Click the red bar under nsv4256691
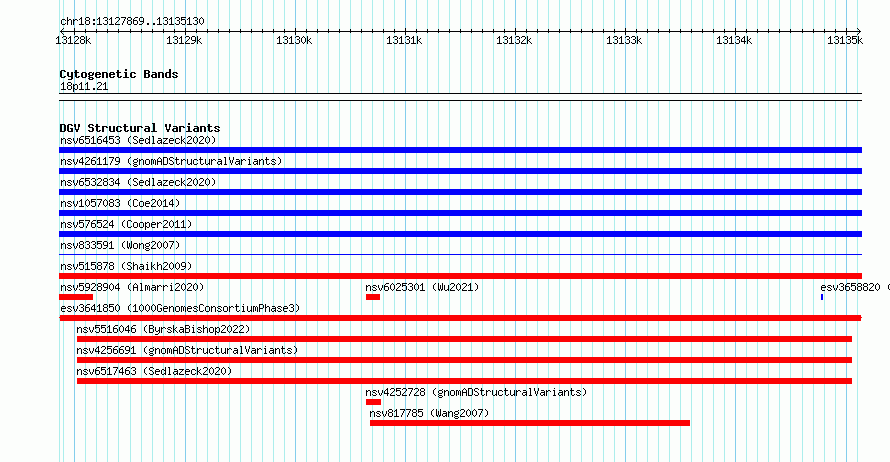 pyautogui.click(x=464, y=360)
